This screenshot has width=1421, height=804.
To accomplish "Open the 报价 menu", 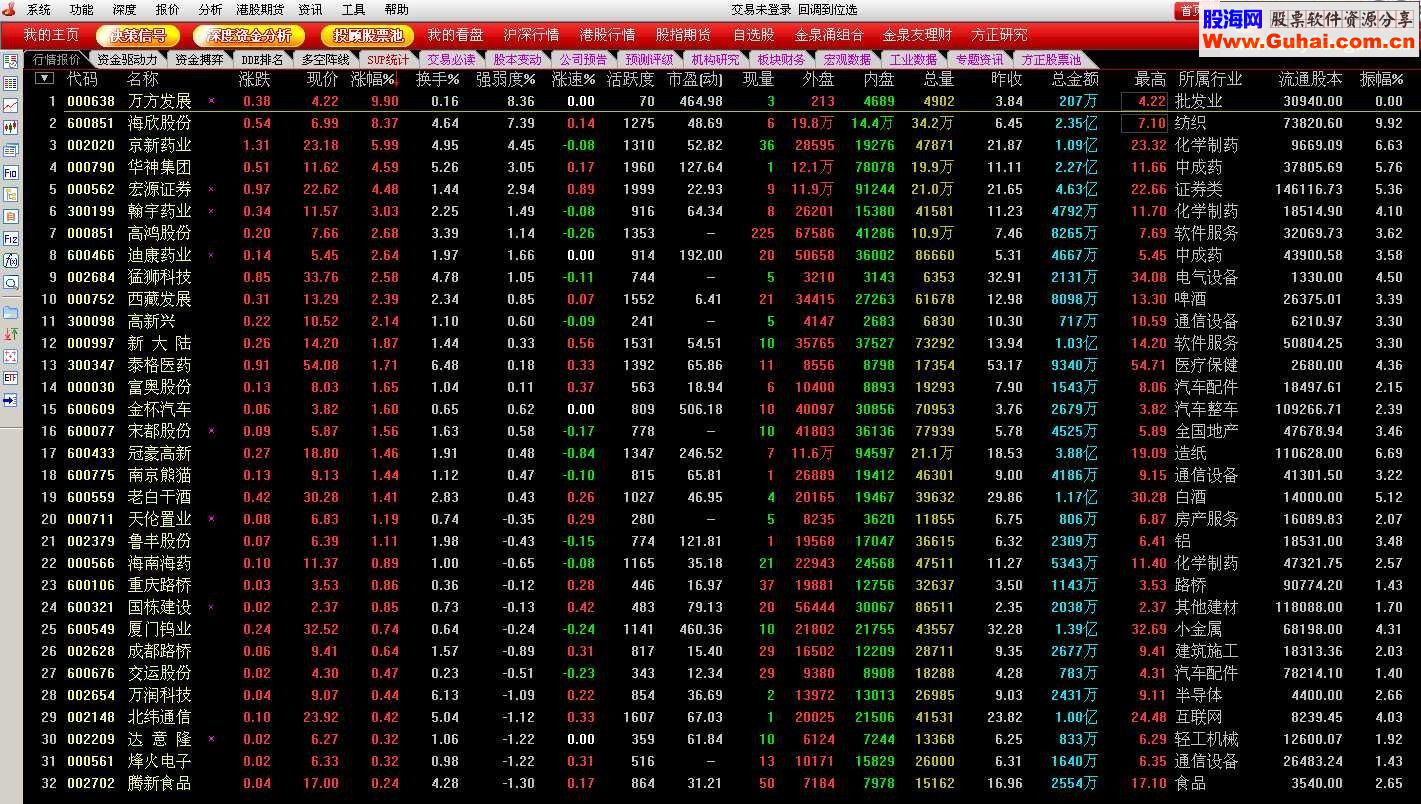I will click(x=168, y=10).
